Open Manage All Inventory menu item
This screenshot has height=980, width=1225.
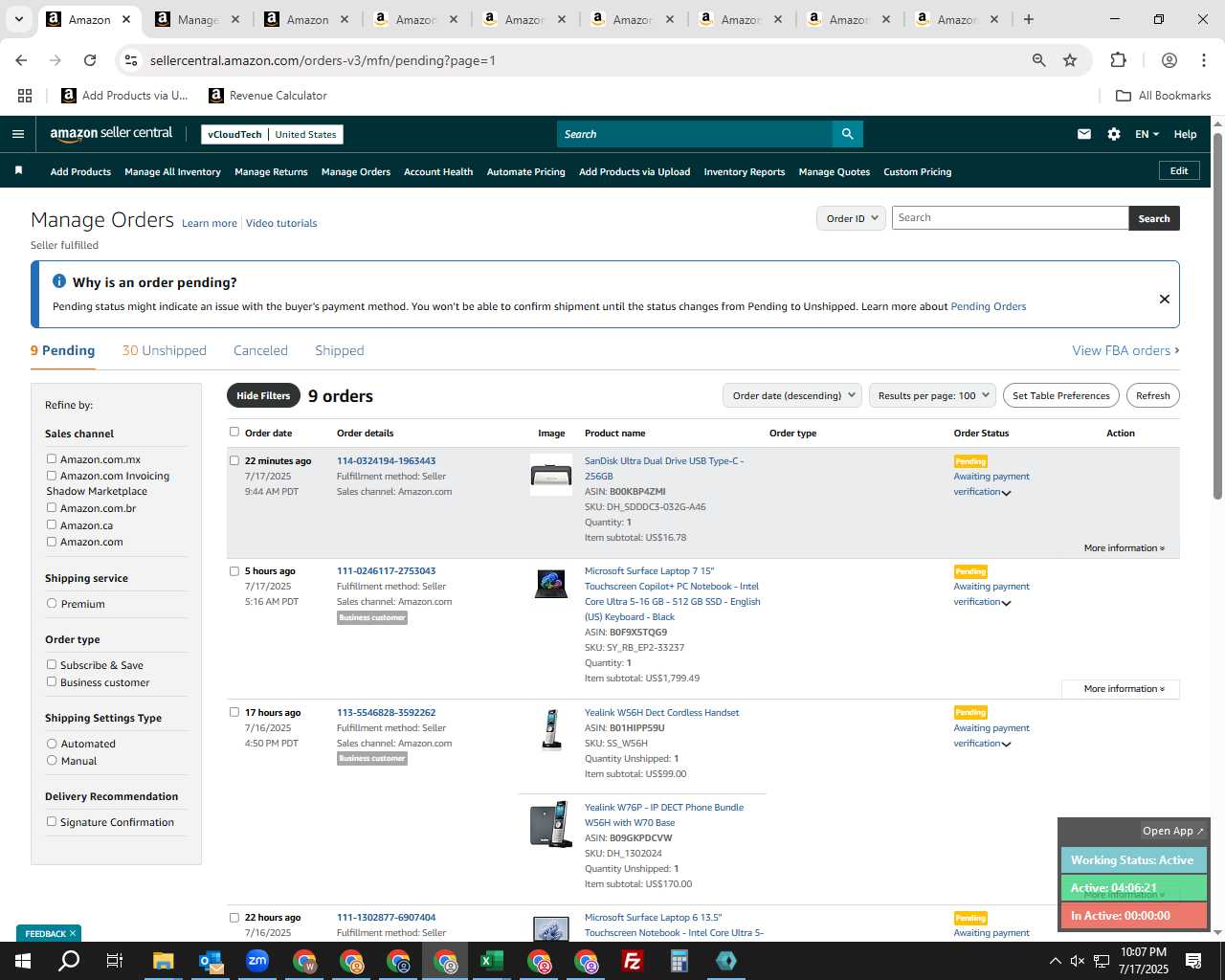[x=172, y=171]
